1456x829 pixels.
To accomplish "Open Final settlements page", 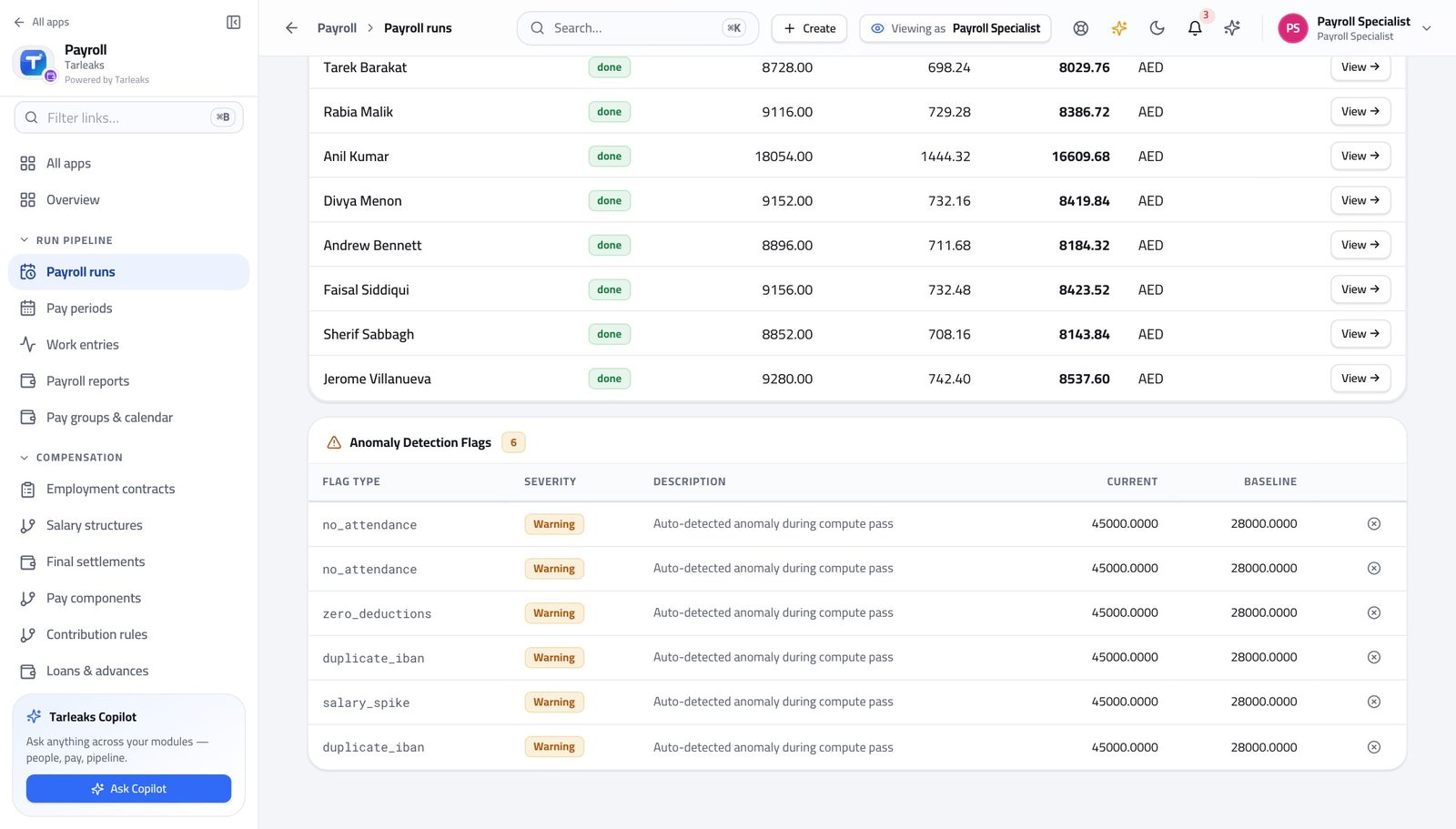I will pos(128,561).
